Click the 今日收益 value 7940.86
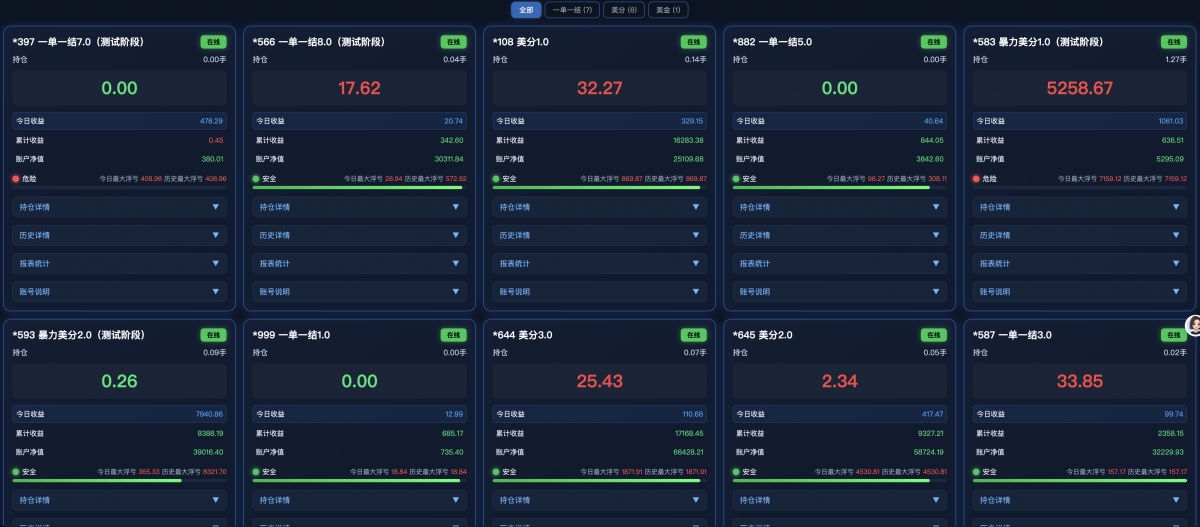Image resolution: width=1200 pixels, height=527 pixels. [x=211, y=414]
